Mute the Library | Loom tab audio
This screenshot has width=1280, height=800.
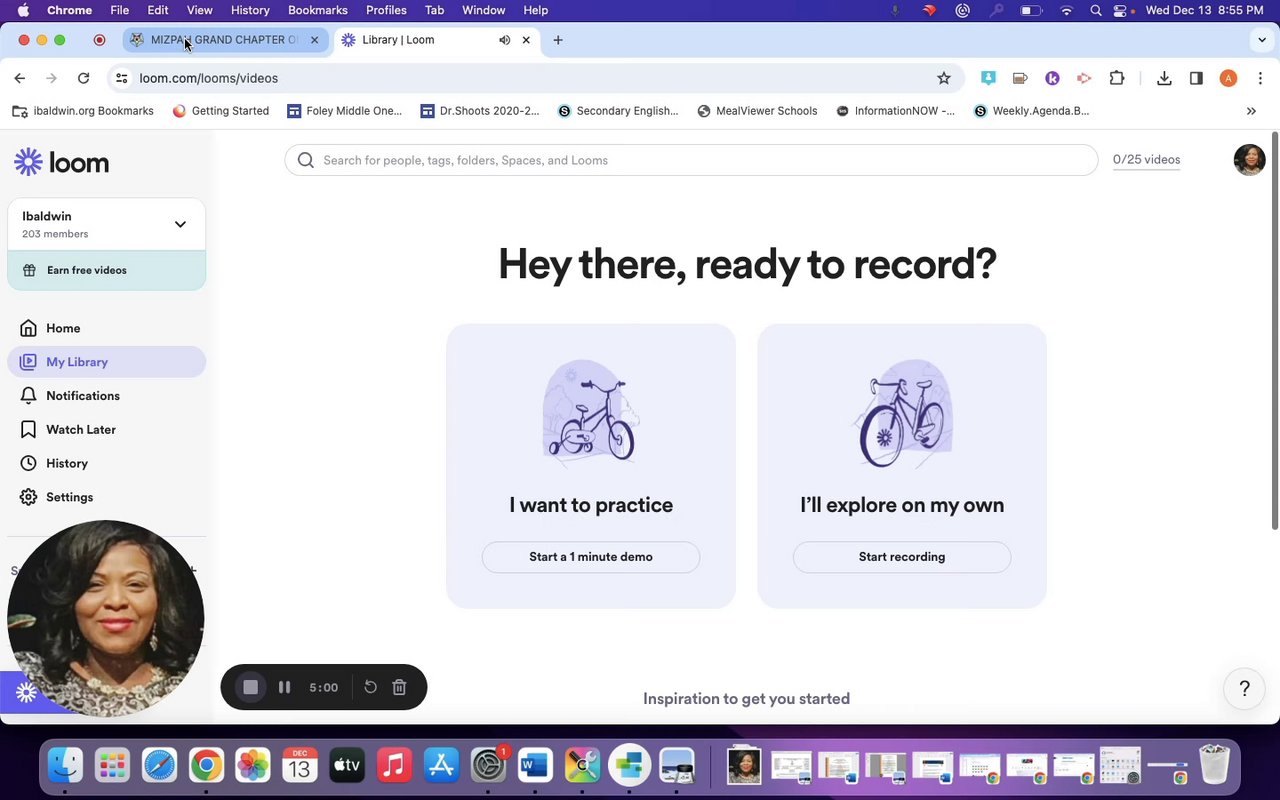point(504,40)
